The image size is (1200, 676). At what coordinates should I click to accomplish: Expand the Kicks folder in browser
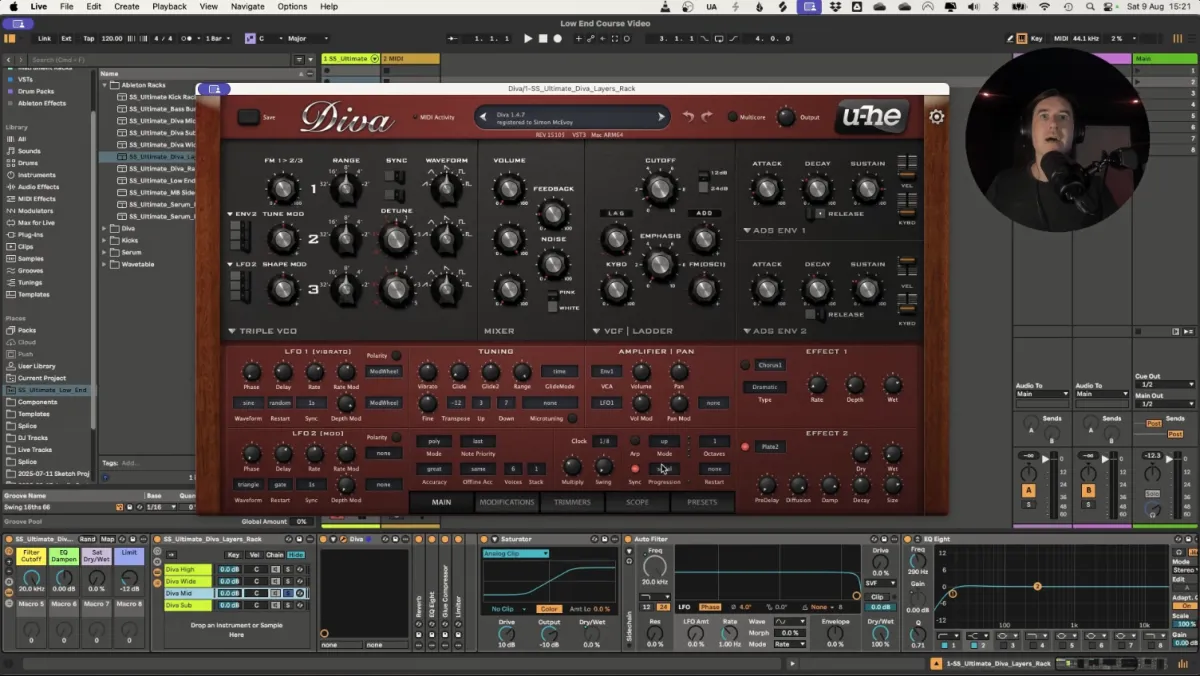pyautogui.click(x=104, y=241)
